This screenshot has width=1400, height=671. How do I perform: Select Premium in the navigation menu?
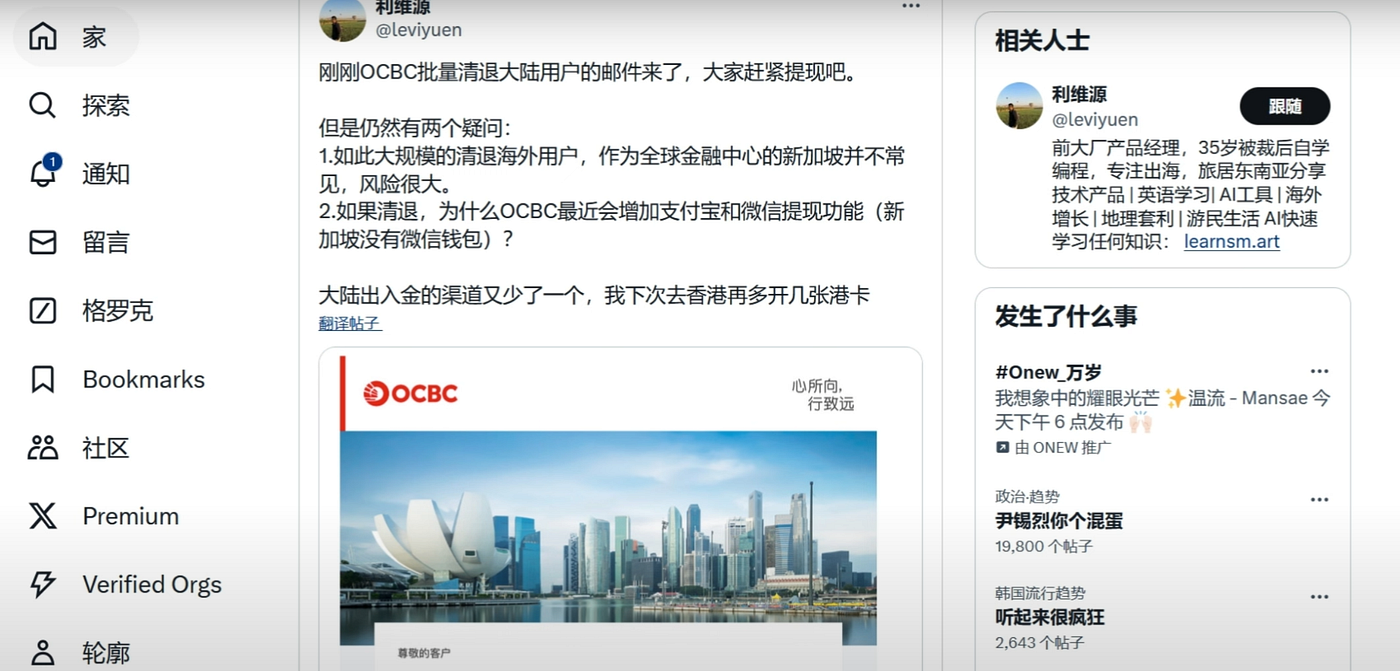130,516
